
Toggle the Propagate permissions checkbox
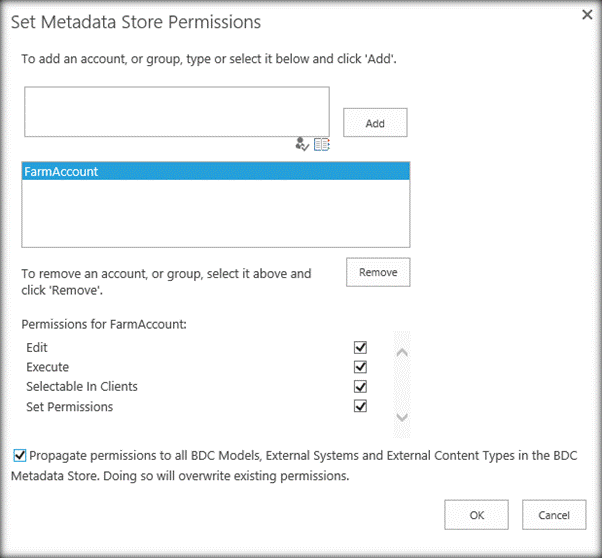[21, 455]
